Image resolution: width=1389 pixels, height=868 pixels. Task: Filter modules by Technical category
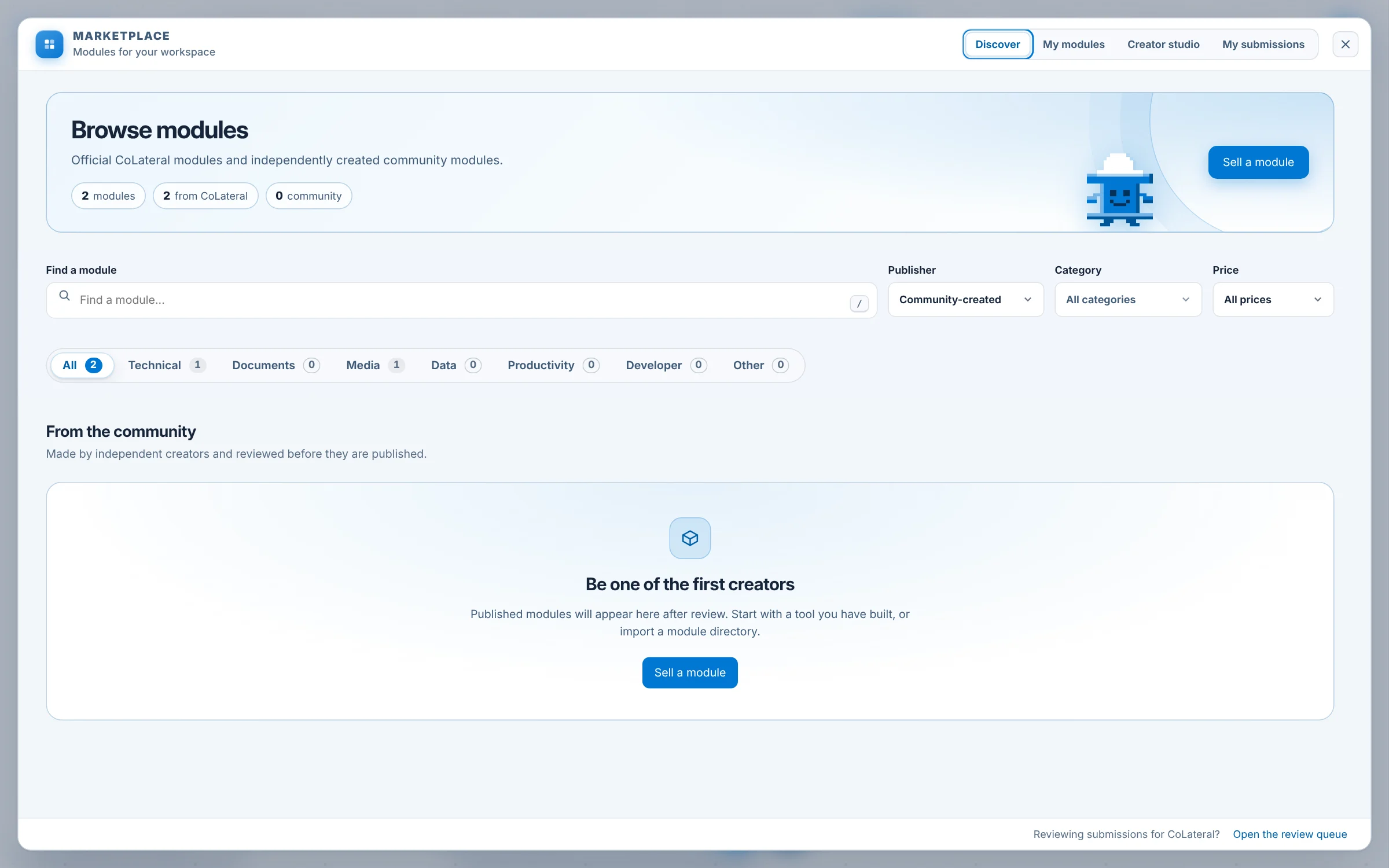pos(167,365)
